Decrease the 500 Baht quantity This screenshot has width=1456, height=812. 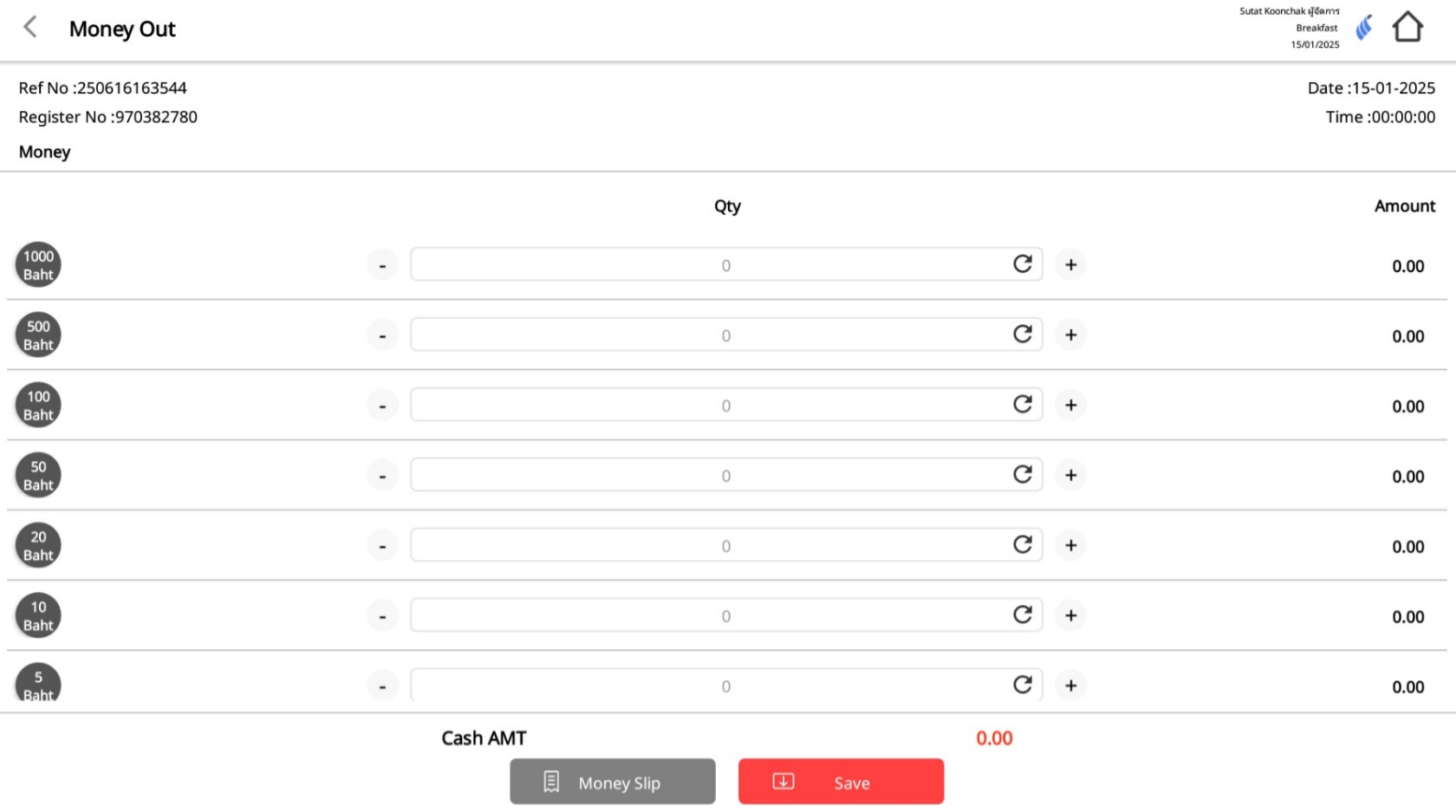tap(382, 335)
